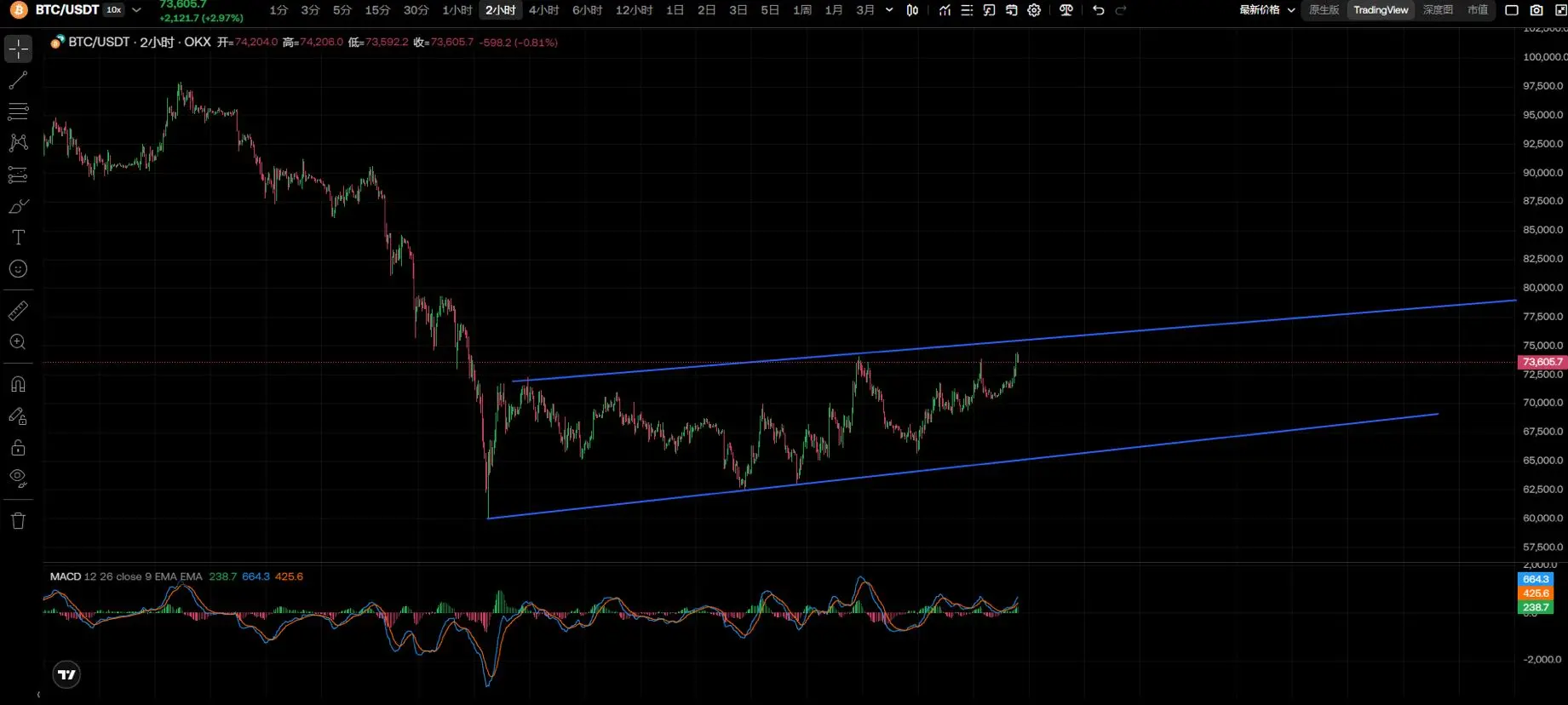This screenshot has width=1568, height=705.
Task: Redo the last chart action
Action: [x=1121, y=10]
